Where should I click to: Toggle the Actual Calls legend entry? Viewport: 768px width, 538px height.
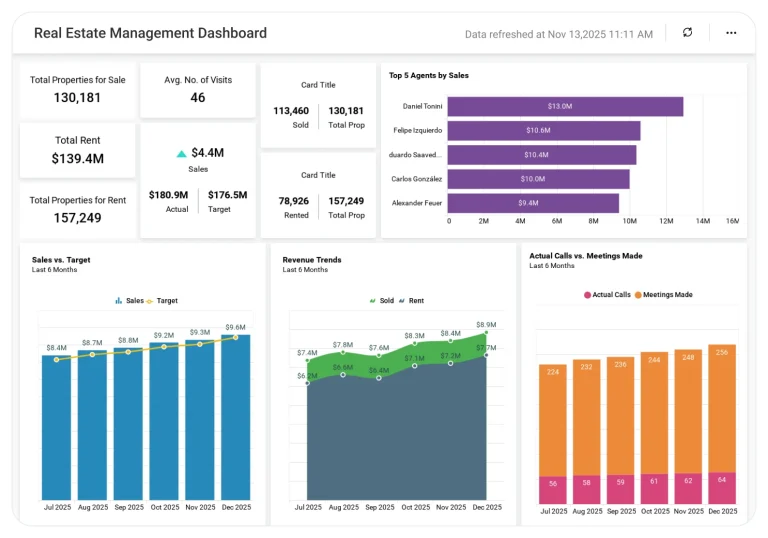607,294
